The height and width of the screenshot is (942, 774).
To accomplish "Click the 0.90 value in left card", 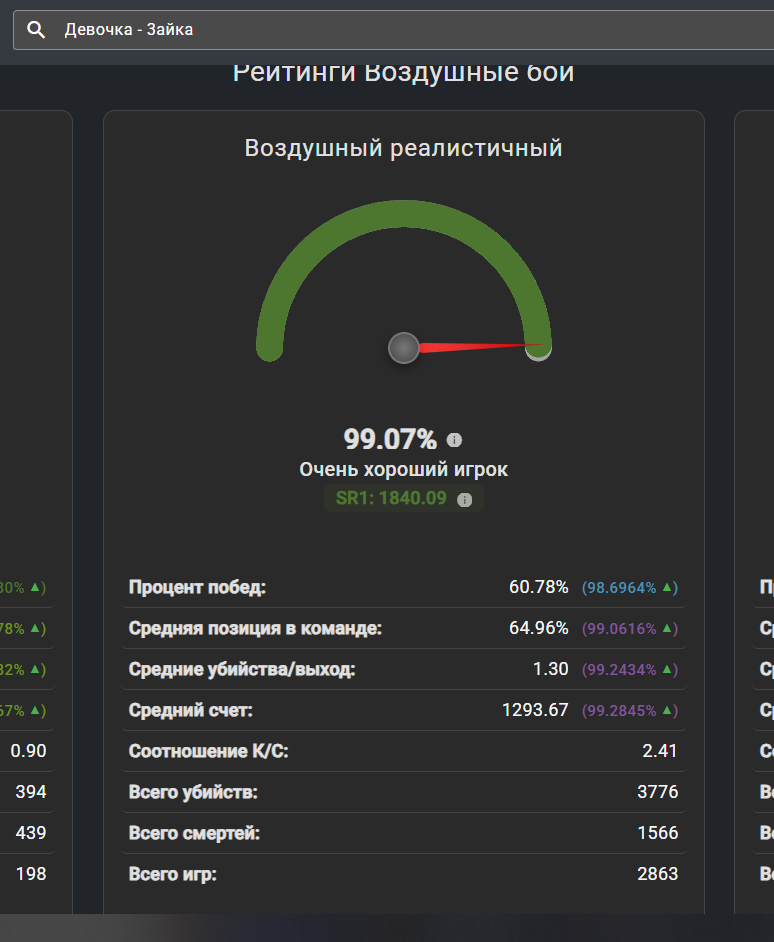I will 28,750.
